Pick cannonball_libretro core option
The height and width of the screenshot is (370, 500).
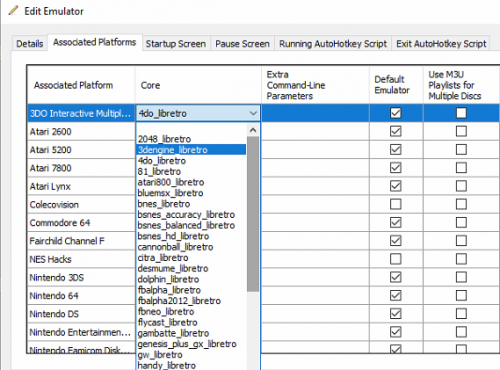click(x=191, y=247)
